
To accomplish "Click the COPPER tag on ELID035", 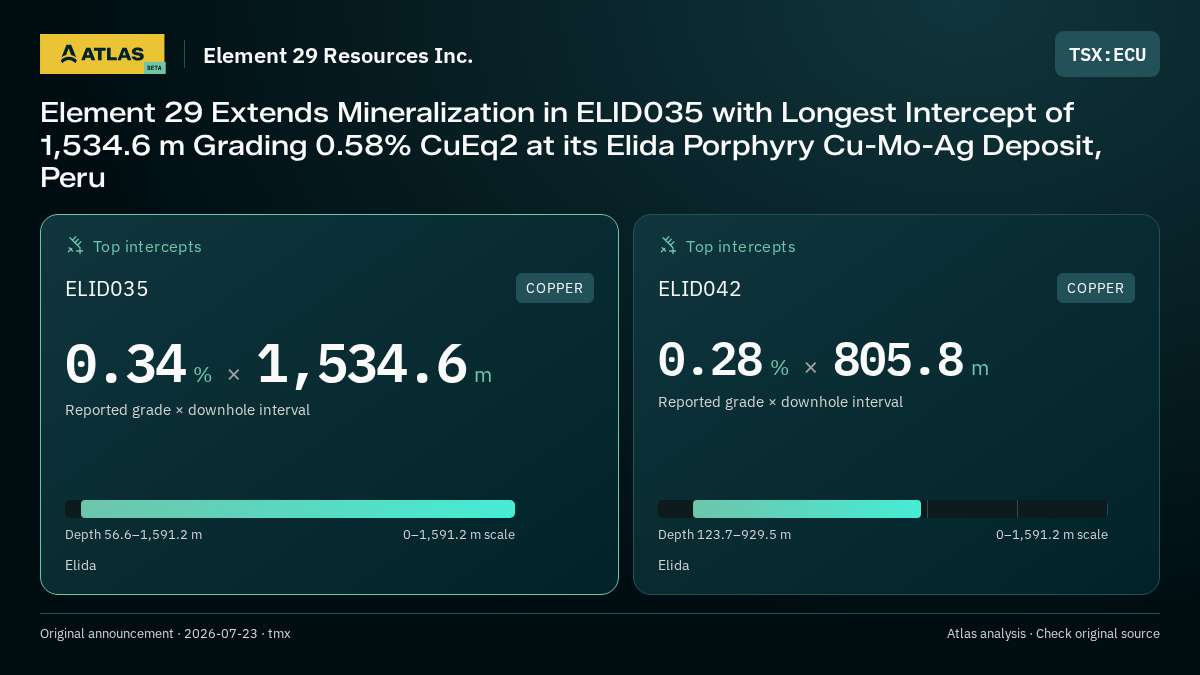I will click(555, 288).
